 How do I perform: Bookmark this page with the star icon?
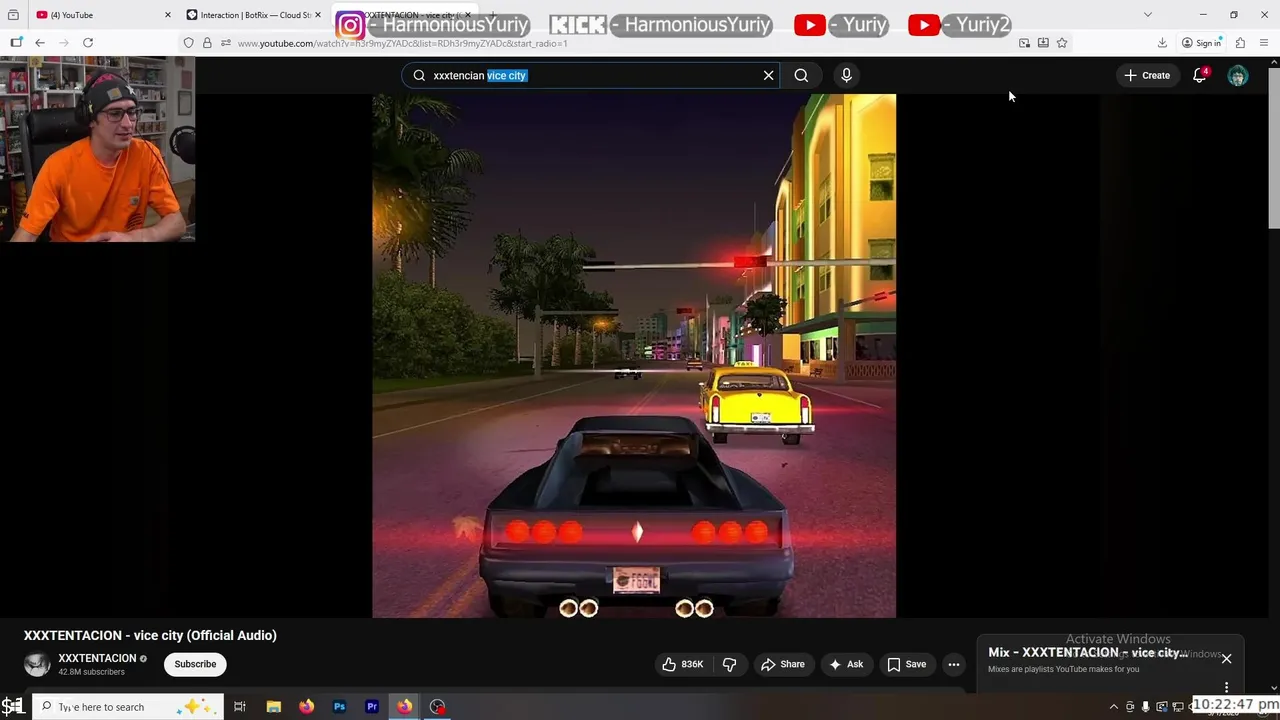tap(1062, 43)
